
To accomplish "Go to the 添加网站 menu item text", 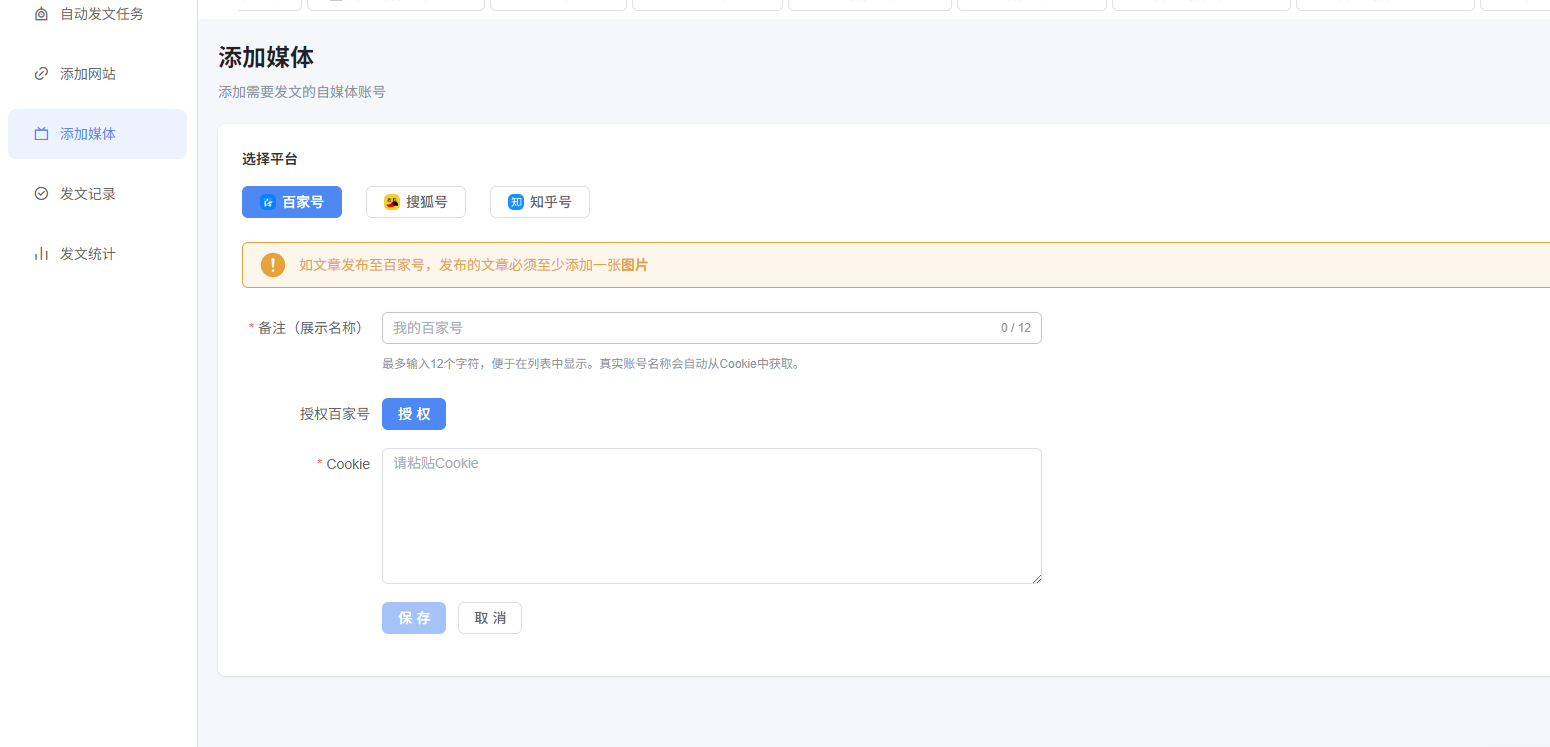I will pyautogui.click(x=88, y=74).
